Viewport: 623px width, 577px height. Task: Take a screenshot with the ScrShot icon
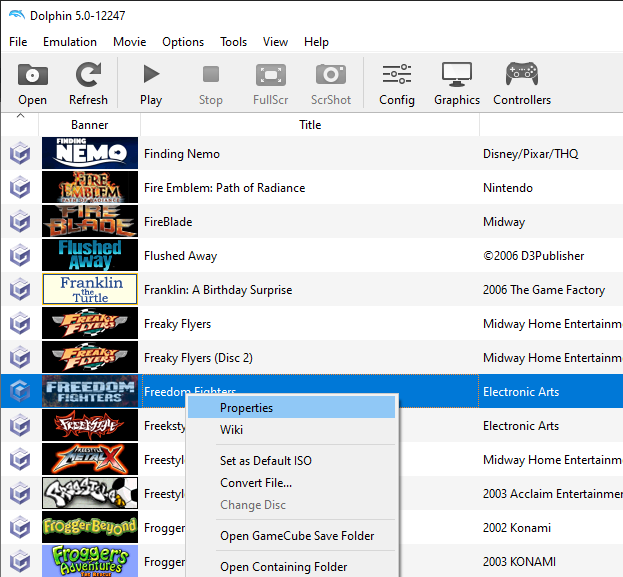(331, 74)
